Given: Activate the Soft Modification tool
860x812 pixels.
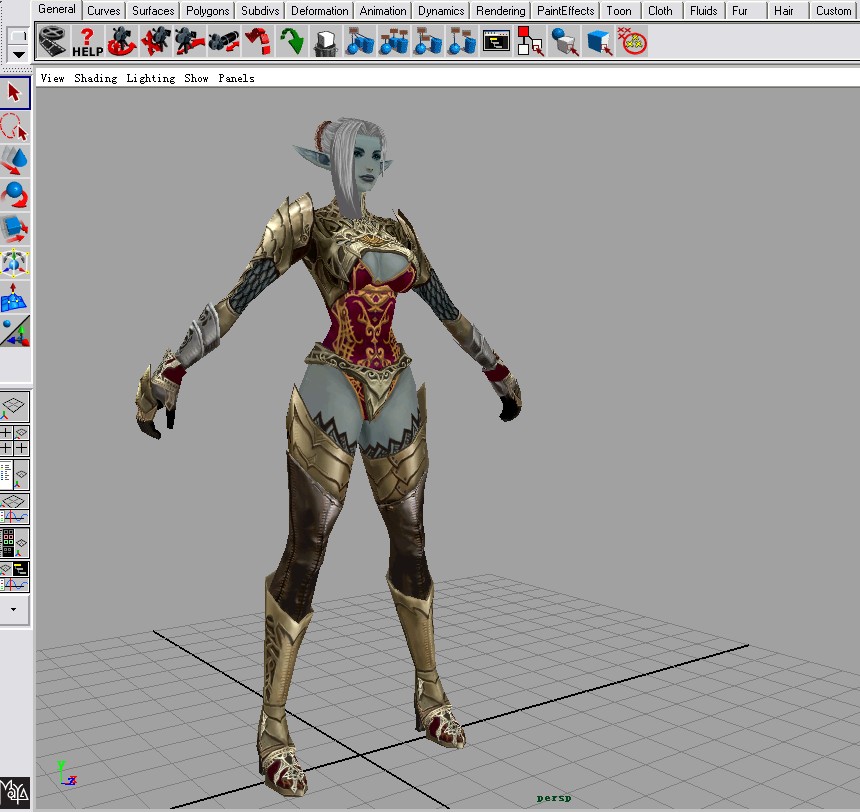Looking at the screenshot, I should 15,297.
